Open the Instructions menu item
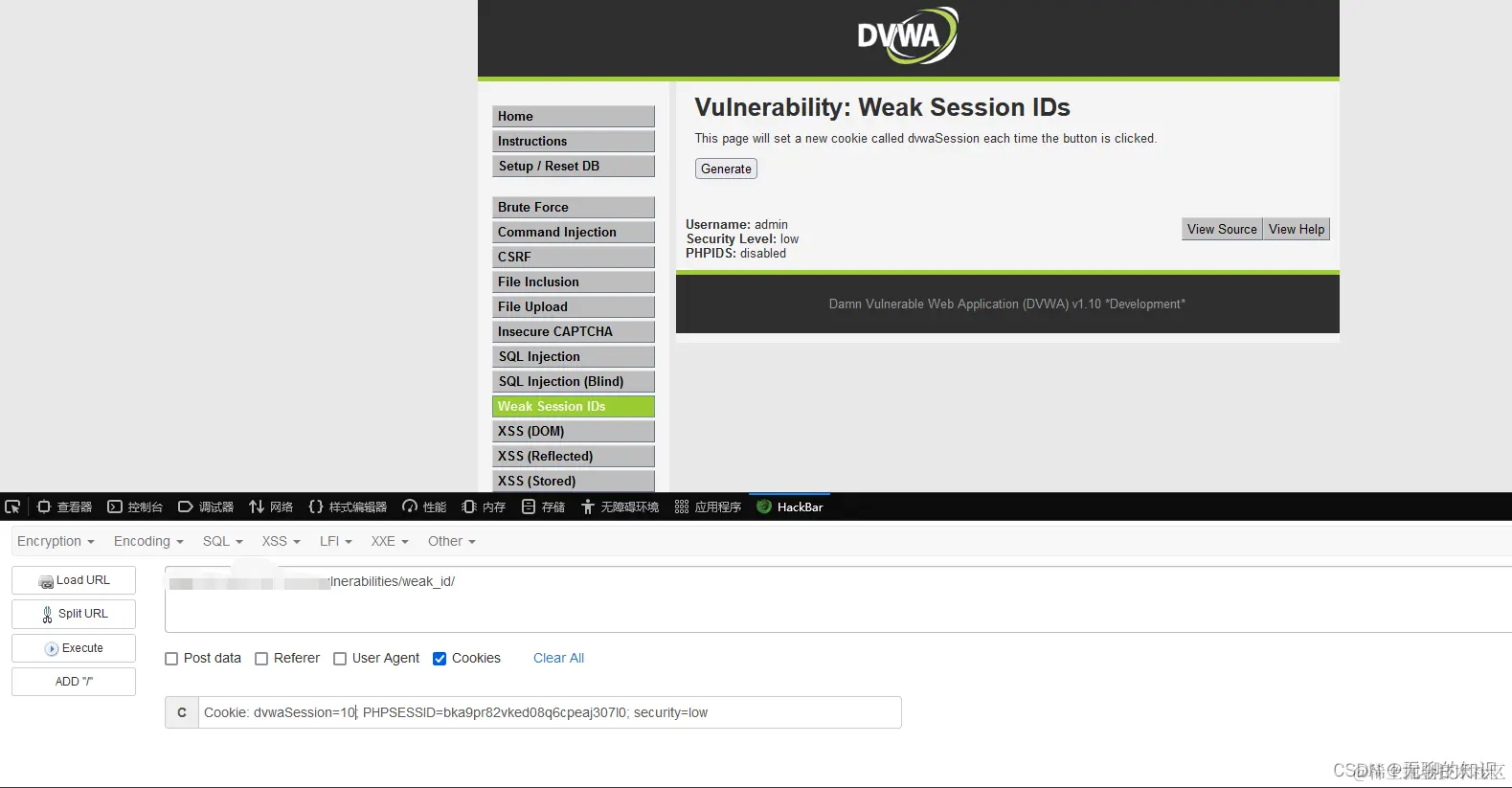 (574, 141)
